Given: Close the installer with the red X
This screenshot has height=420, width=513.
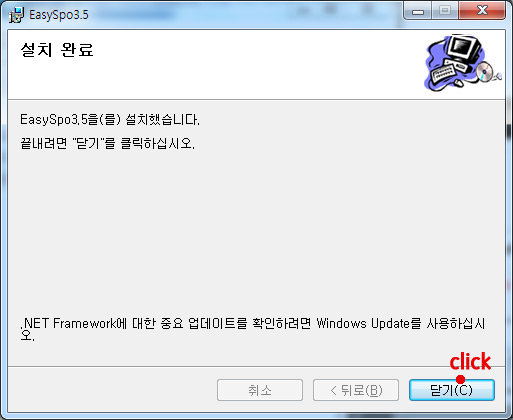Looking at the screenshot, I should click(482, 11).
